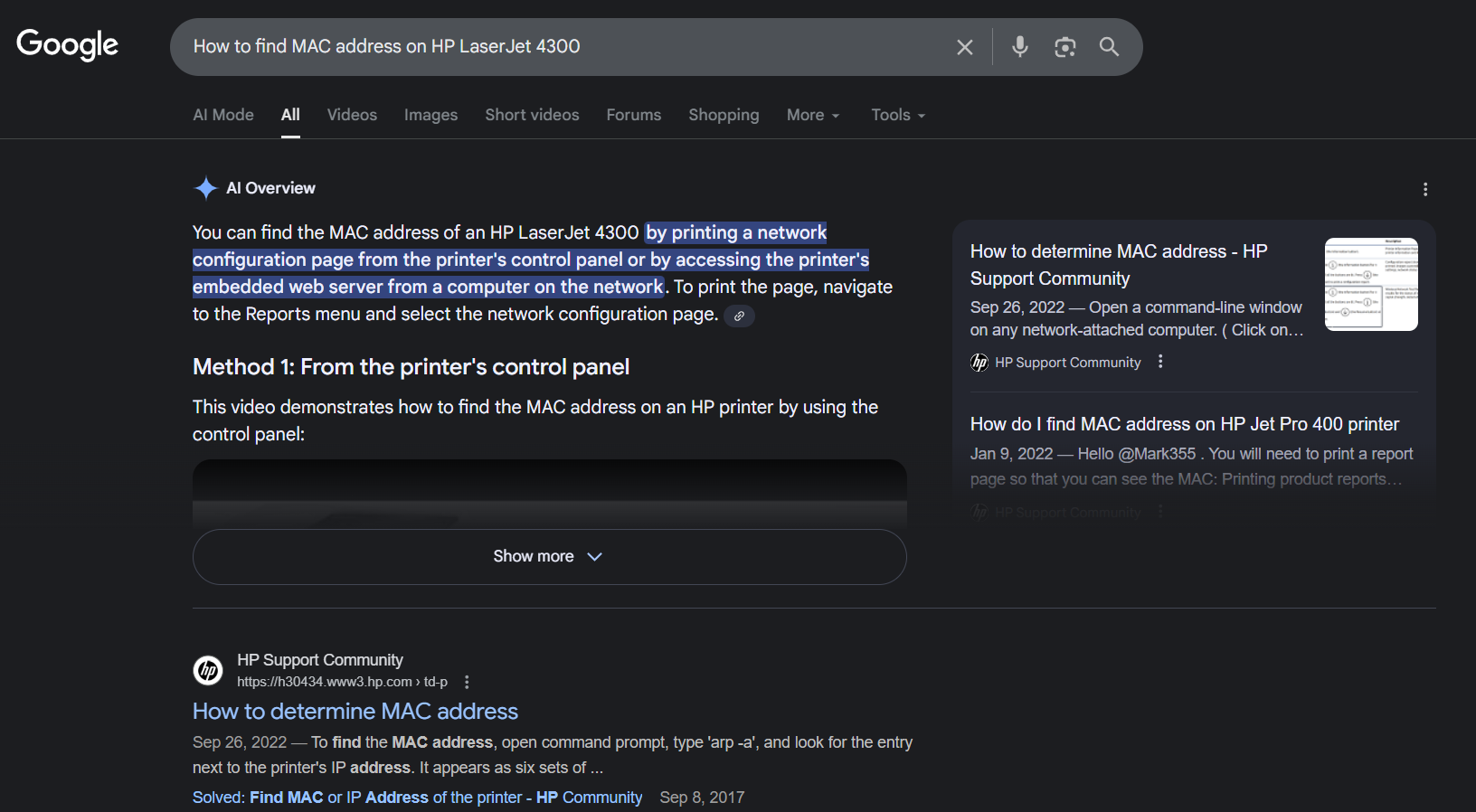
Task: Click 'HP Support Community' label in first source card
Action: click(1068, 363)
